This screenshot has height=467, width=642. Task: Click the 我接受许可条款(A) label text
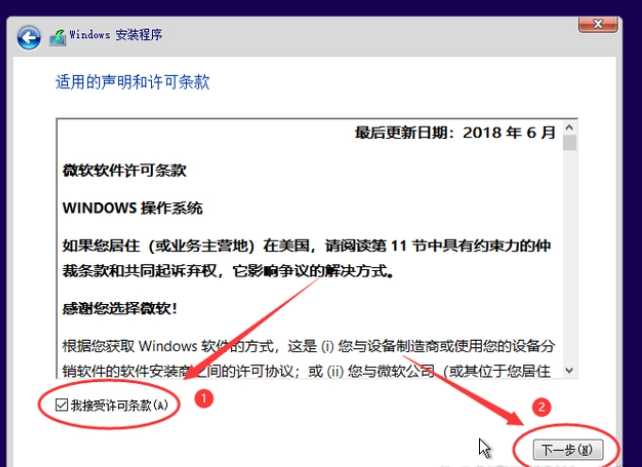119,405
